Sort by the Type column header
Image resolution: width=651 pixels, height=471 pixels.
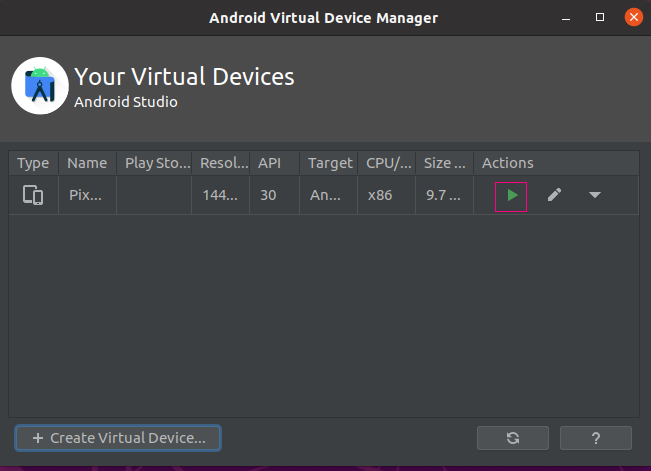pos(33,163)
